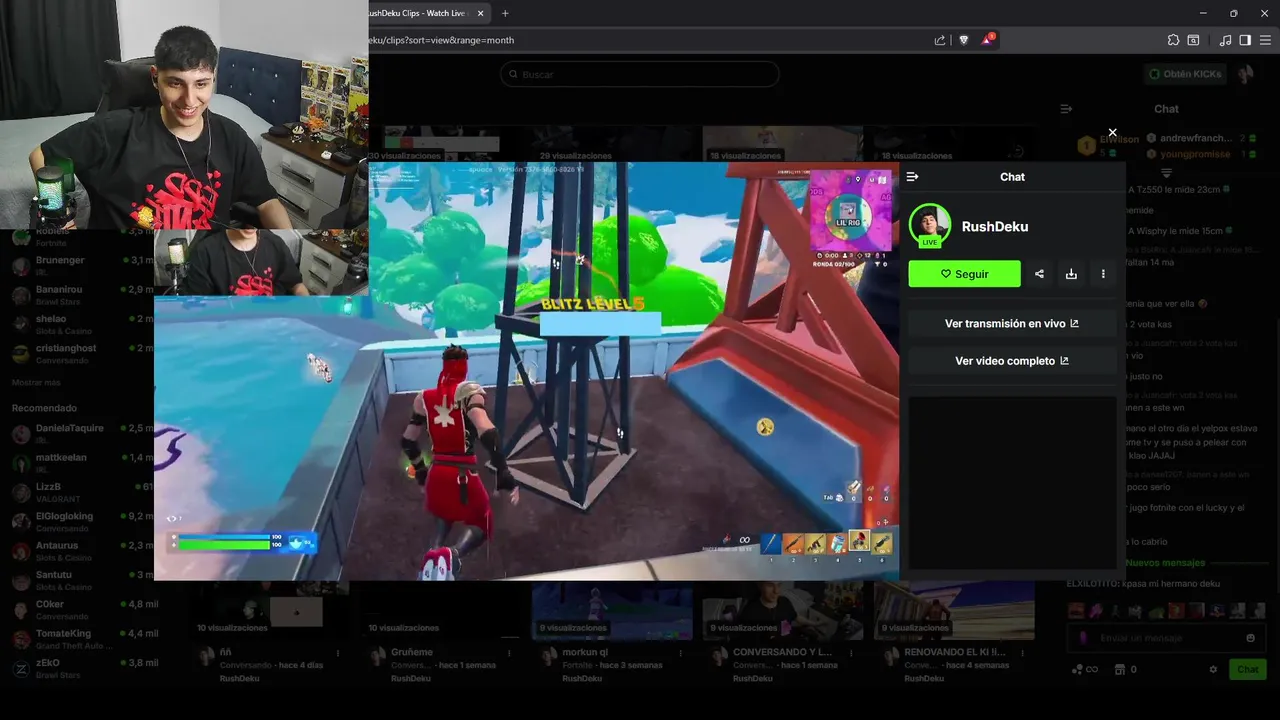The image size is (1280, 720).
Task: Close the RushDeku Clips browser tab
Action: pos(481,13)
